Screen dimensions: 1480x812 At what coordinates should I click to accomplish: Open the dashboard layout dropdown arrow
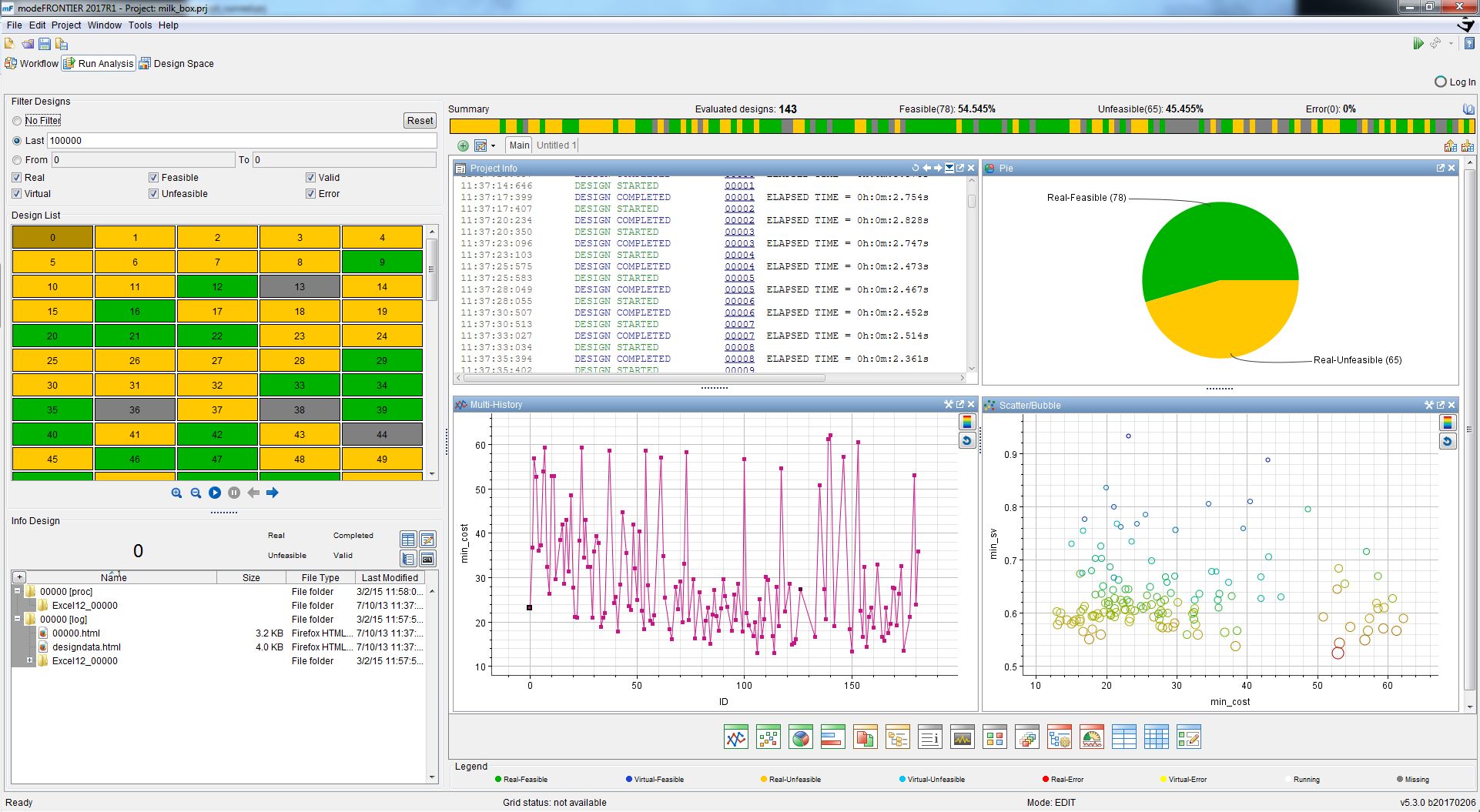pyautogui.click(x=494, y=146)
